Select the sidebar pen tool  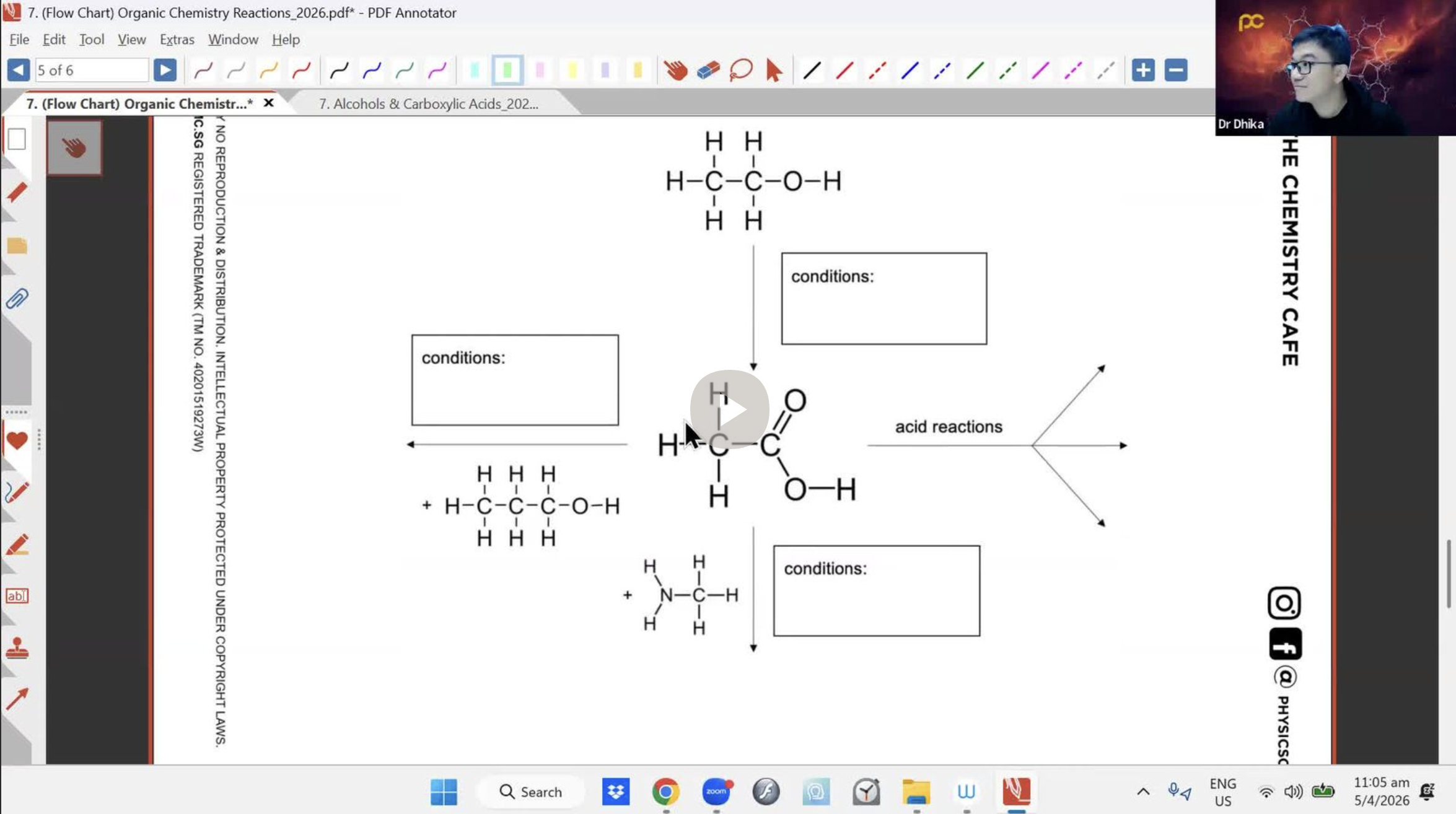(17, 492)
